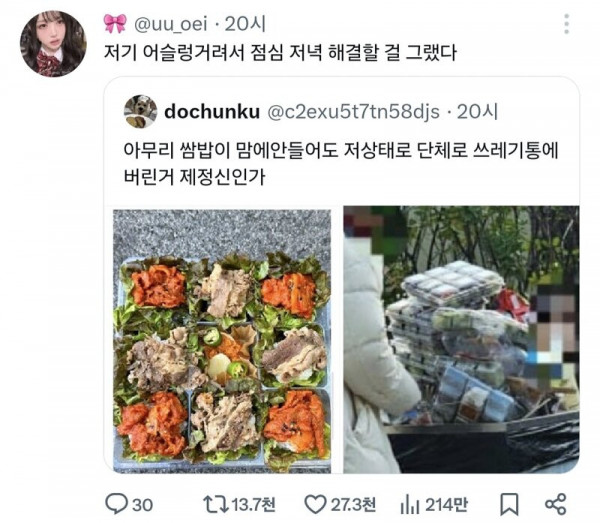Open view analytics bar-chart icon
The width and height of the screenshot is (600, 523).
coord(410,505)
